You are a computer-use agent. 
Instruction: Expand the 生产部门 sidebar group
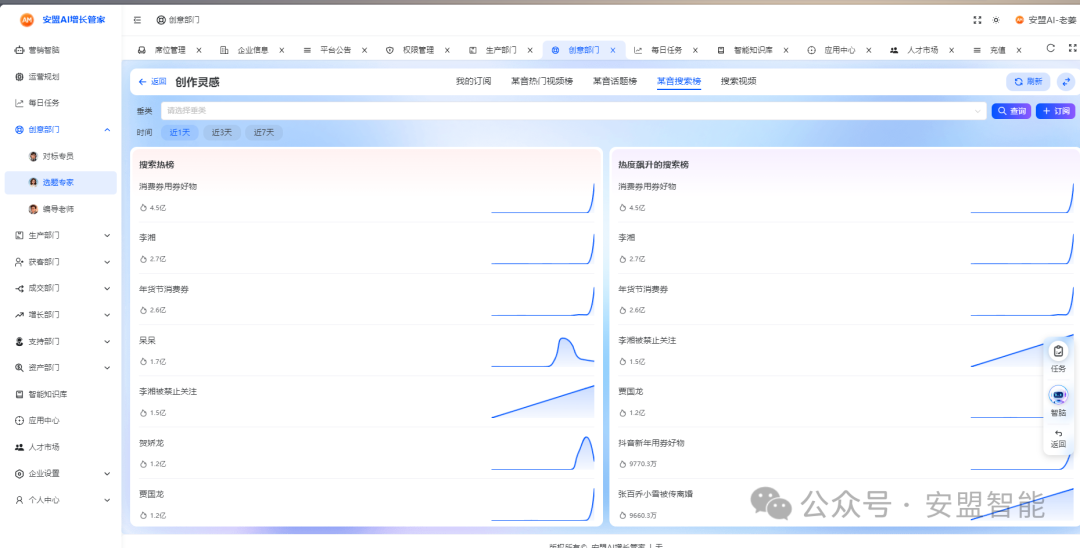[107, 235]
